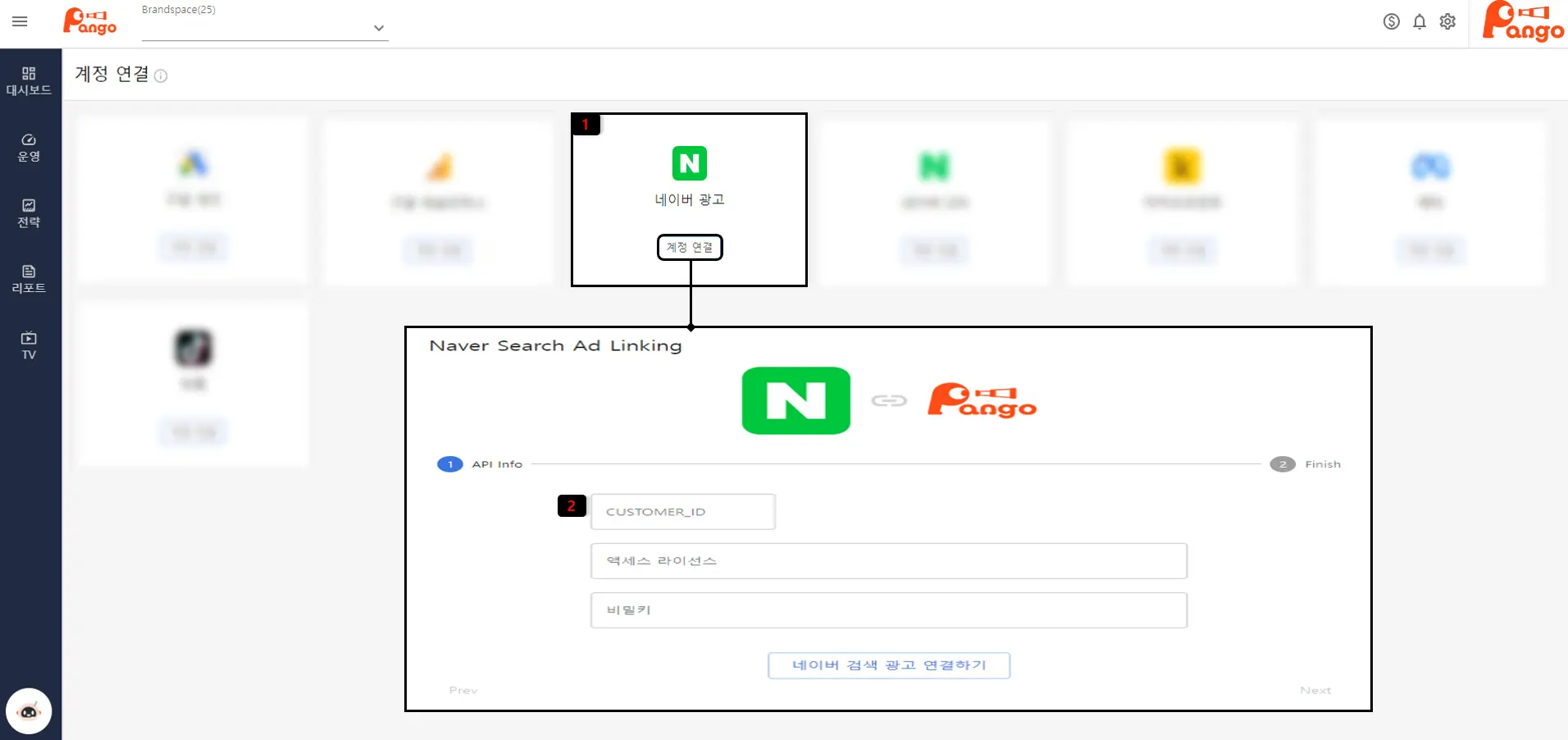
Task: Open the chatbot assistant icon at bottom left
Action: pyautogui.click(x=29, y=711)
